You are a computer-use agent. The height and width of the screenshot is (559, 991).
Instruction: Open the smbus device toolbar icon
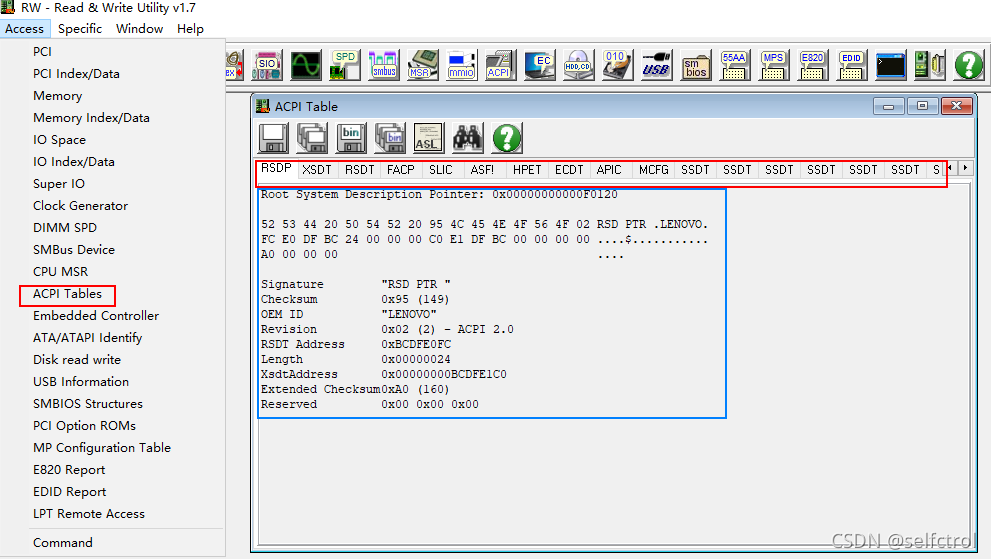[x=384, y=65]
